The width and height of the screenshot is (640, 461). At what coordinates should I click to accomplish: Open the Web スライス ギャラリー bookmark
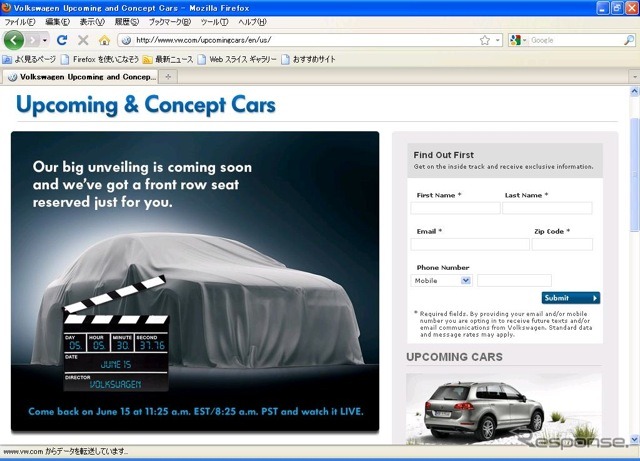[x=237, y=60]
